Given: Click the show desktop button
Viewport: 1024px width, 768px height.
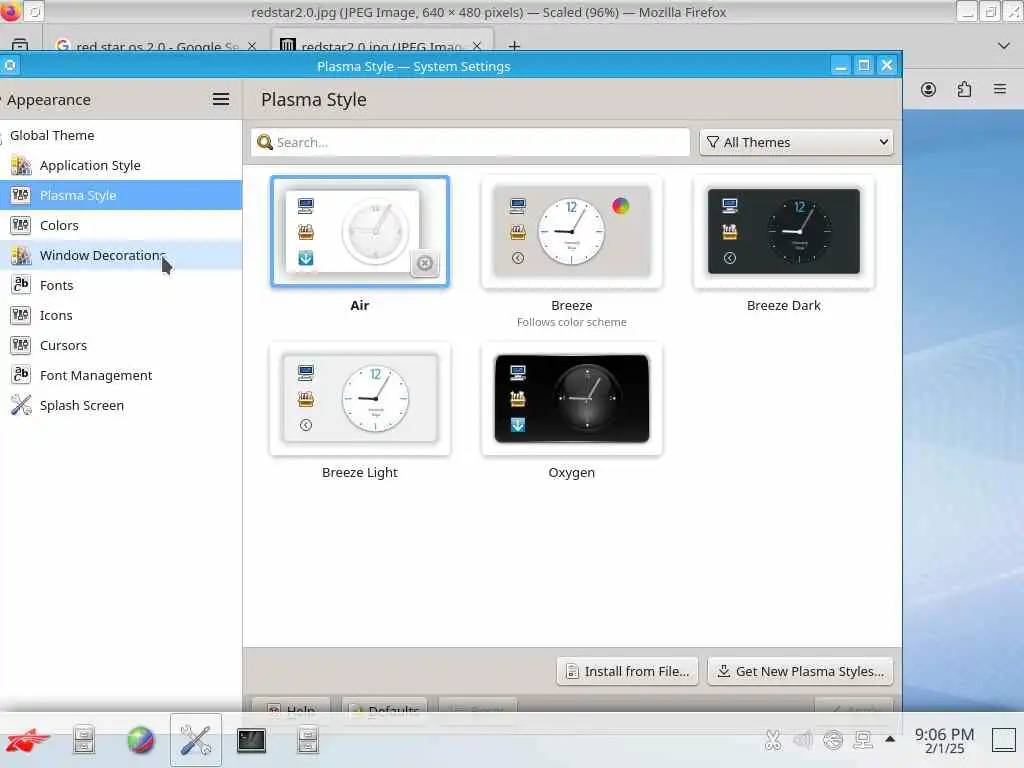Looking at the screenshot, I should click(1003, 740).
